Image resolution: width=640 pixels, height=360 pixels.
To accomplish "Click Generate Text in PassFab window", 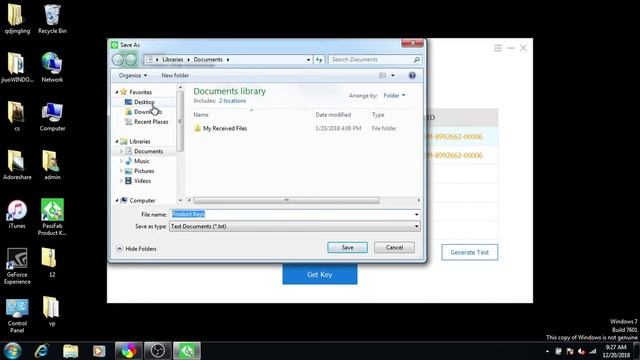I will point(469,252).
